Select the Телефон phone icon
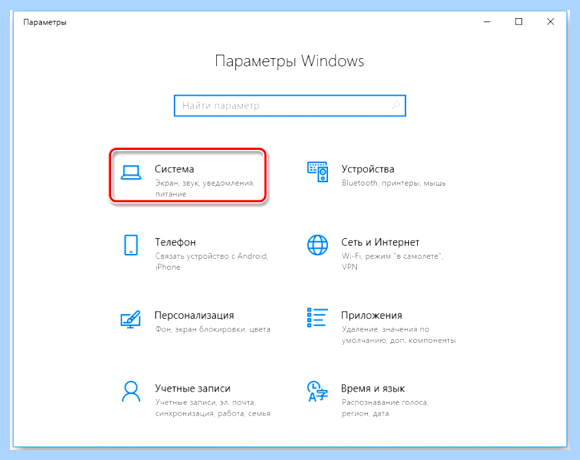The width and height of the screenshot is (580, 460). tap(131, 245)
